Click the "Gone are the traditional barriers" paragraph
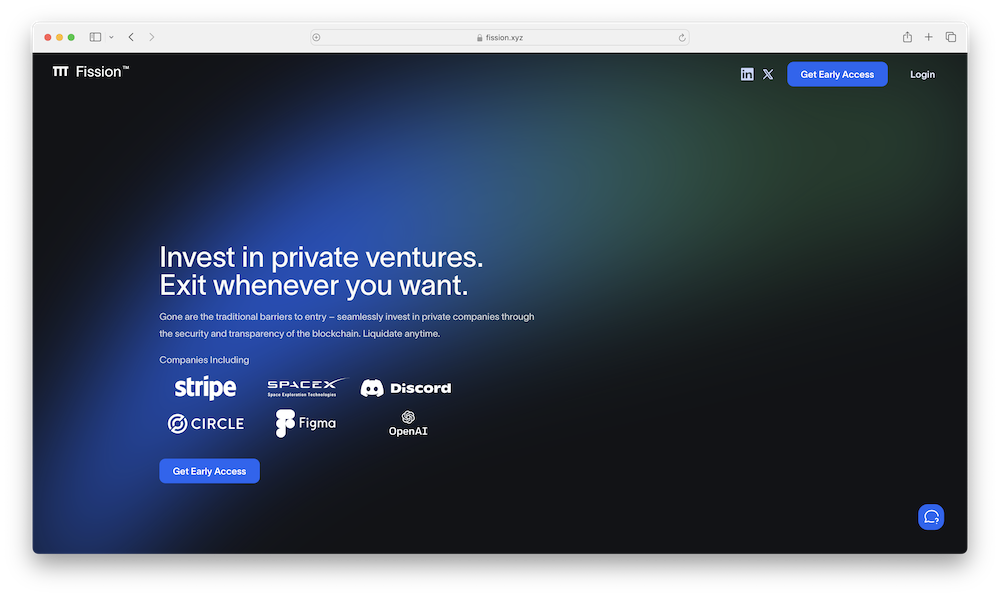Image resolution: width=1000 pixels, height=597 pixels. click(347, 325)
